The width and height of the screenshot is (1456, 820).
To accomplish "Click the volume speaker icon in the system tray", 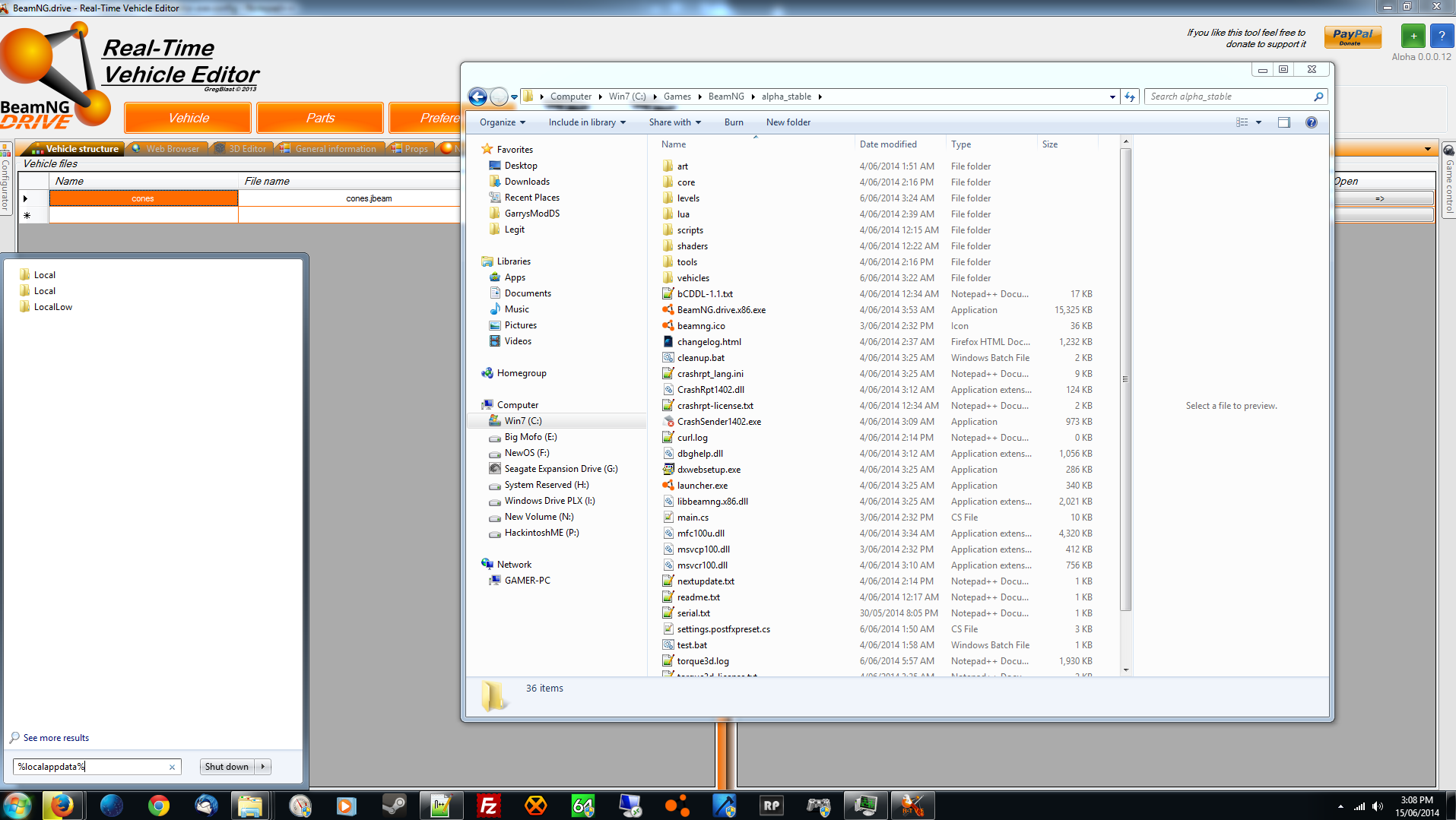I will pos(1378,806).
